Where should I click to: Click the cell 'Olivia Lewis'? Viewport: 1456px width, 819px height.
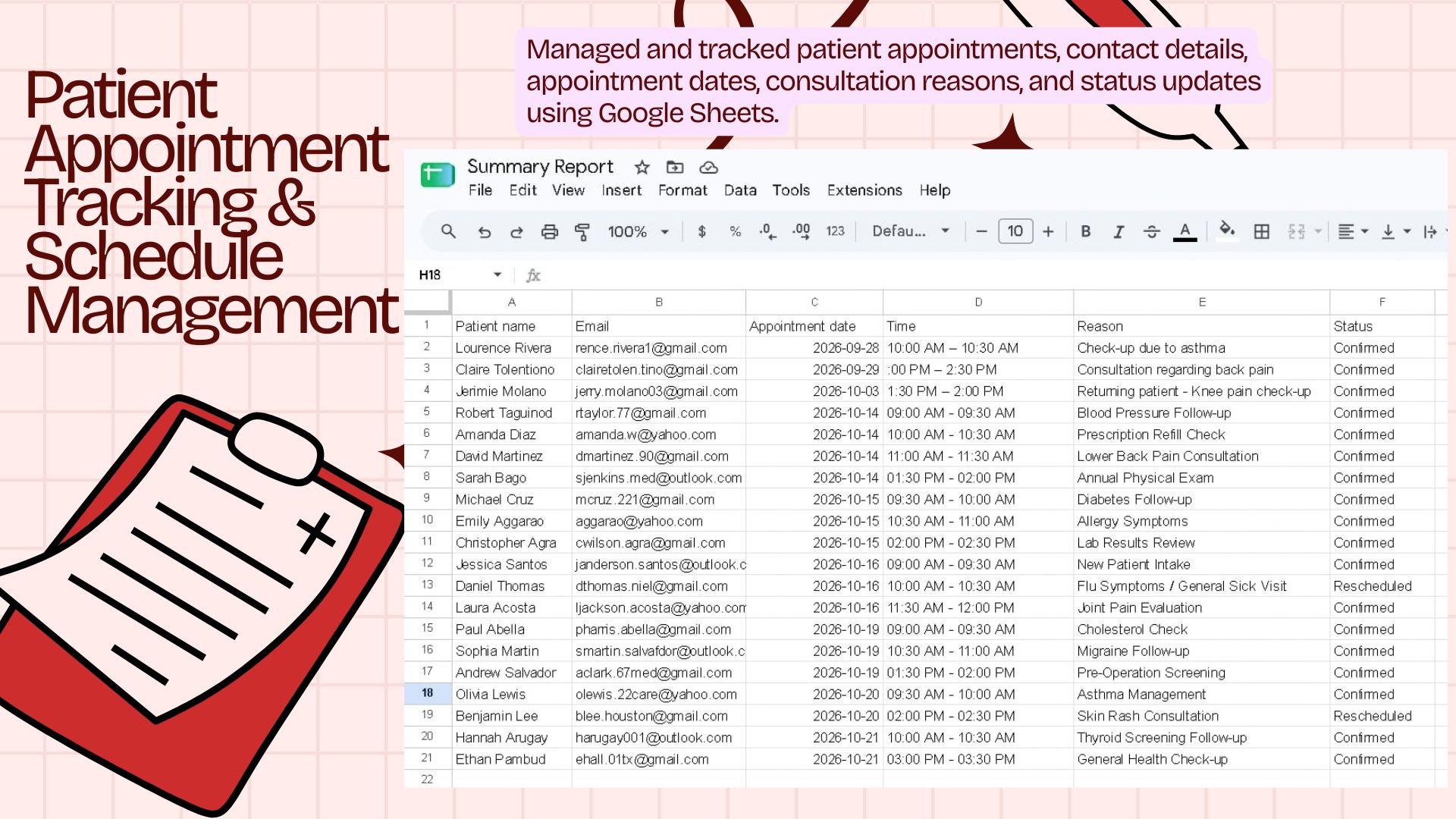(512, 694)
